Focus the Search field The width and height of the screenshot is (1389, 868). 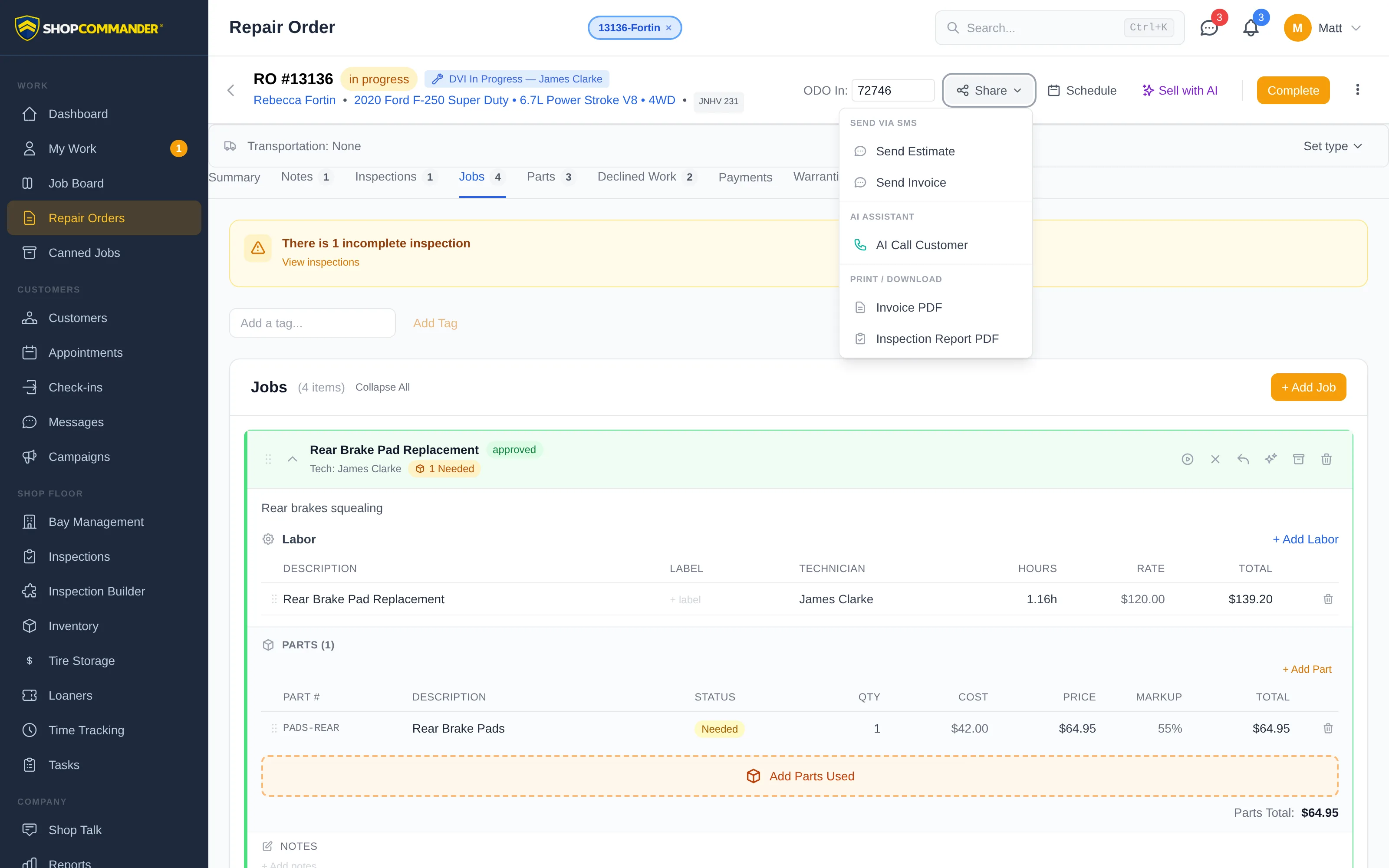click(1060, 27)
